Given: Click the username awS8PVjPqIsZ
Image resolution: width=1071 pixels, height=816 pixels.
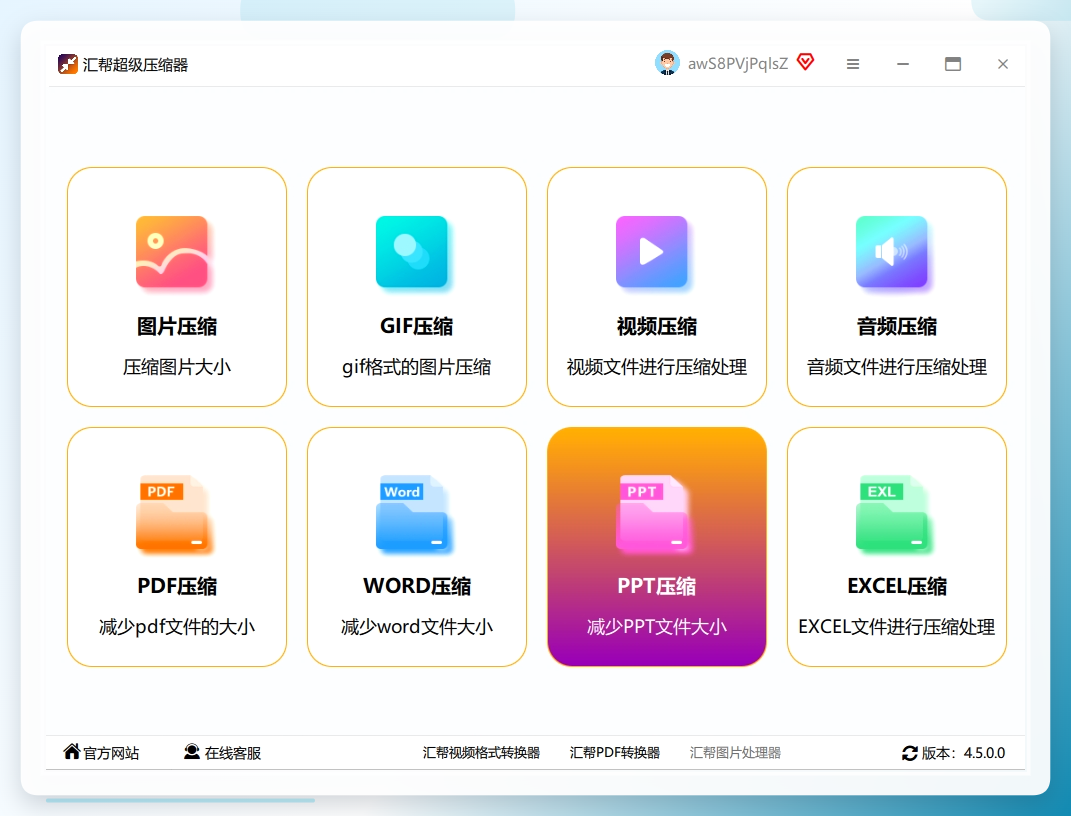Looking at the screenshot, I should pos(738,64).
